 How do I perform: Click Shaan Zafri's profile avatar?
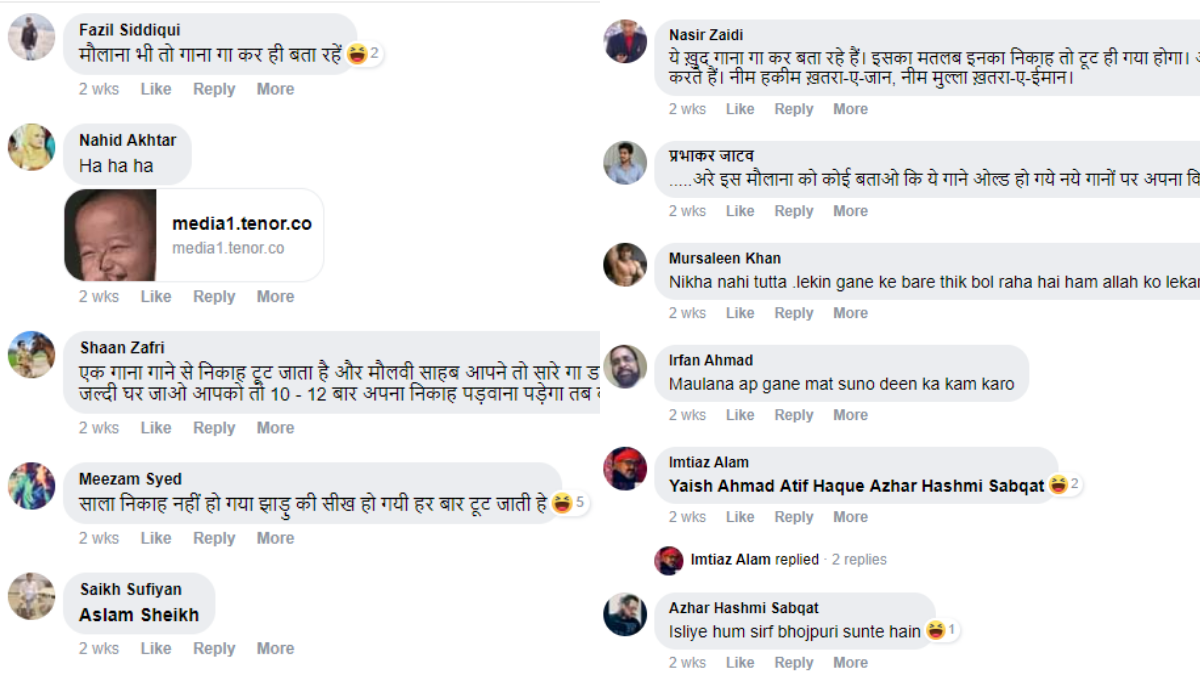coord(31,354)
